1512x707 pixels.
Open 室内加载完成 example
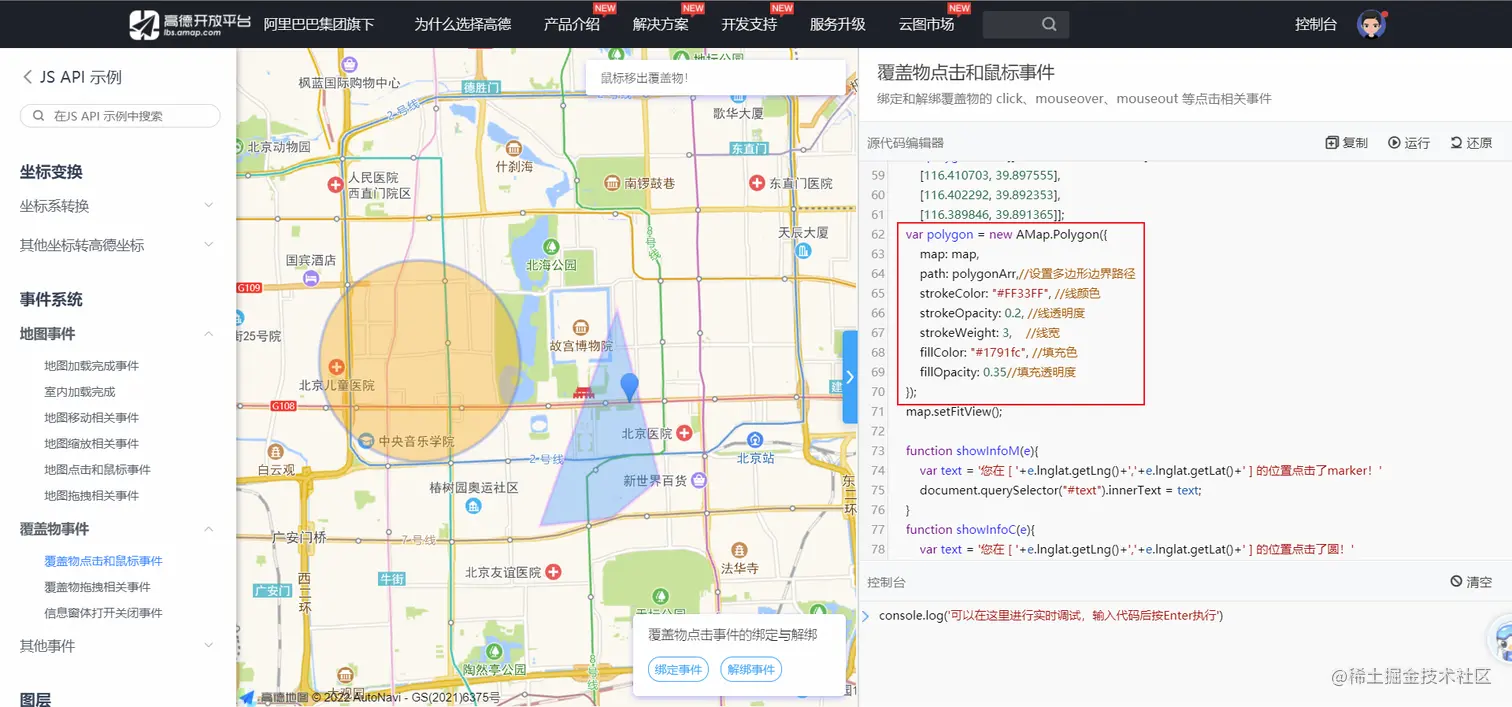[80, 392]
